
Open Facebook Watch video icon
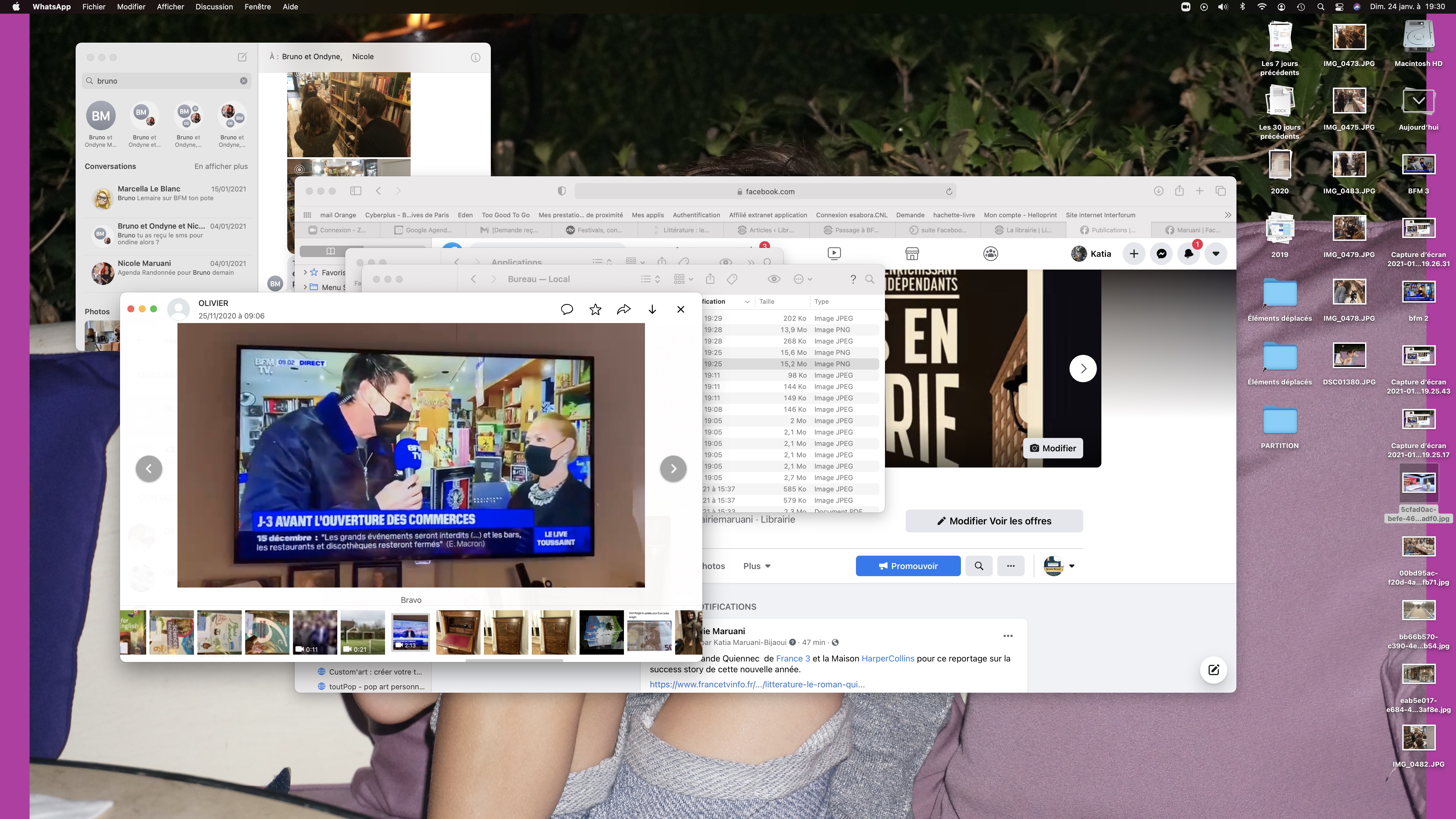(x=834, y=253)
